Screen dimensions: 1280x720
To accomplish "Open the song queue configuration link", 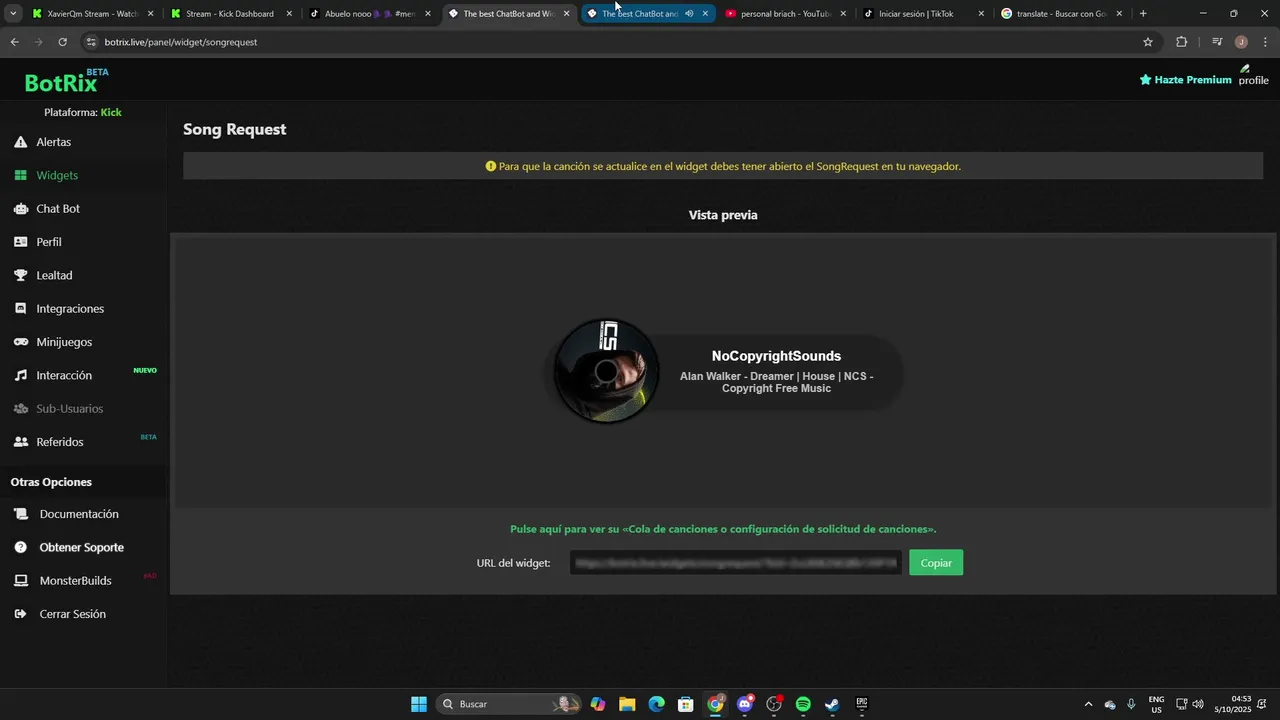I will (723, 529).
